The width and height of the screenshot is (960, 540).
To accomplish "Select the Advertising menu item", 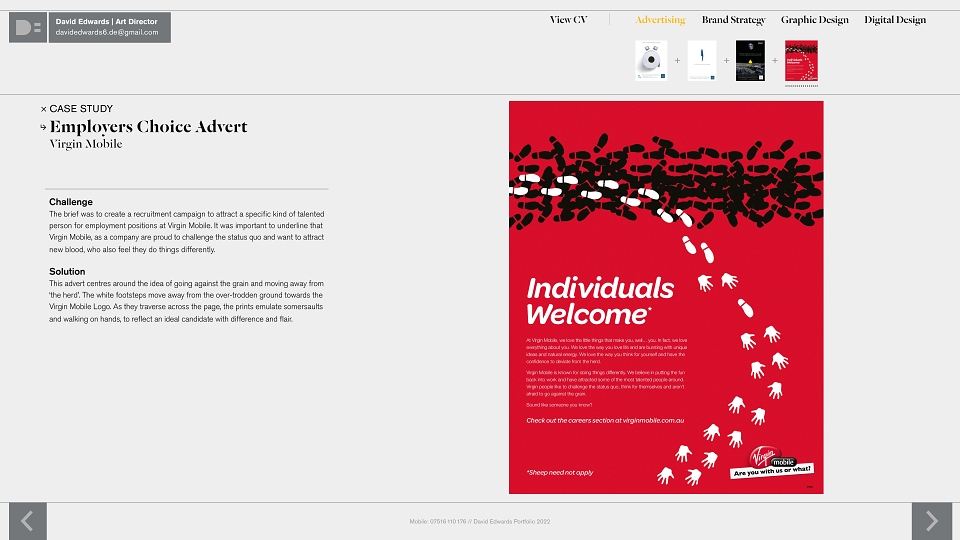I will click(x=660, y=20).
